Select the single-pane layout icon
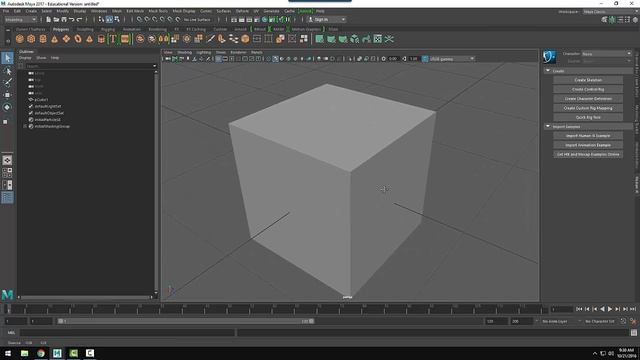Screen dimensions: 640x360 tap(7, 160)
